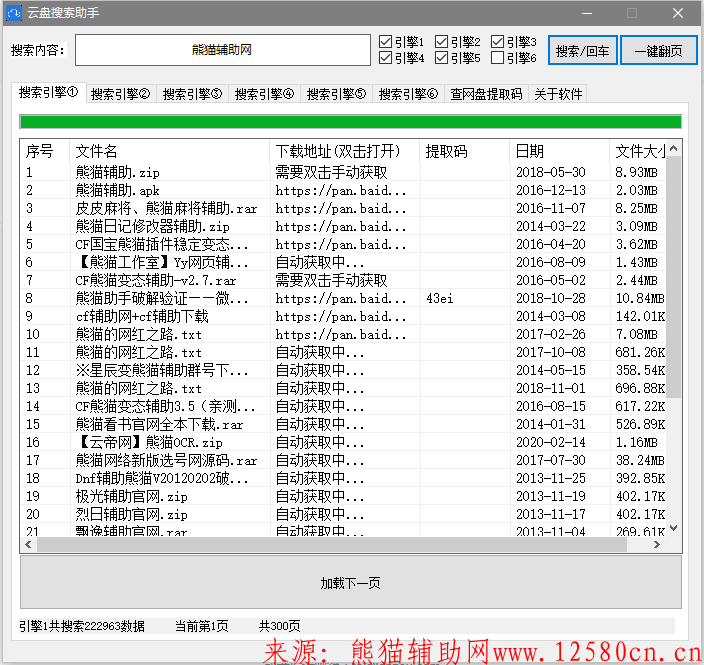Viewport: 704px width, 665px height.
Task: Click the search content input field
Action: [x=222, y=50]
